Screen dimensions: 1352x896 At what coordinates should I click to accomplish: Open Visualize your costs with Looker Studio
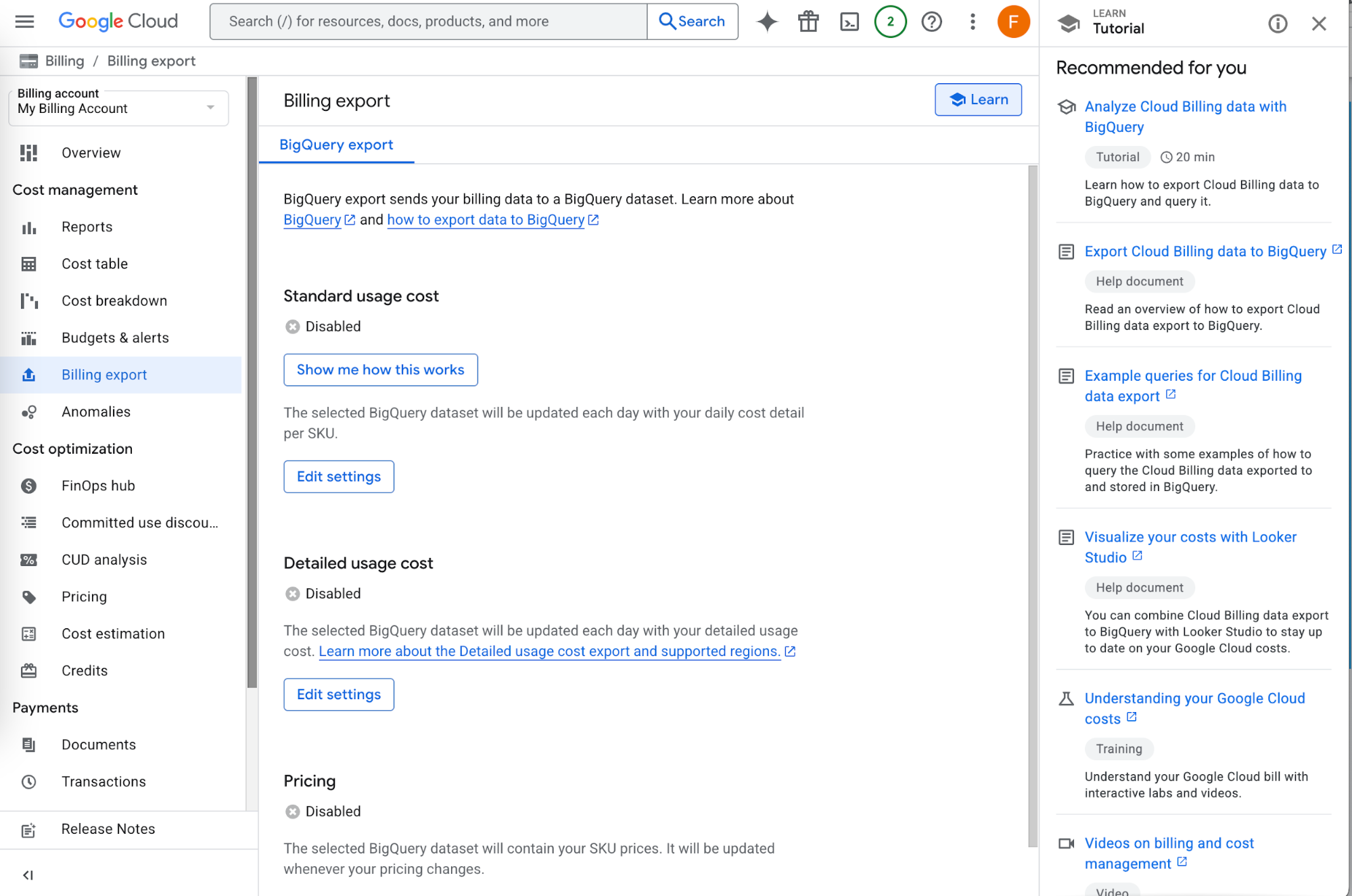click(1190, 547)
